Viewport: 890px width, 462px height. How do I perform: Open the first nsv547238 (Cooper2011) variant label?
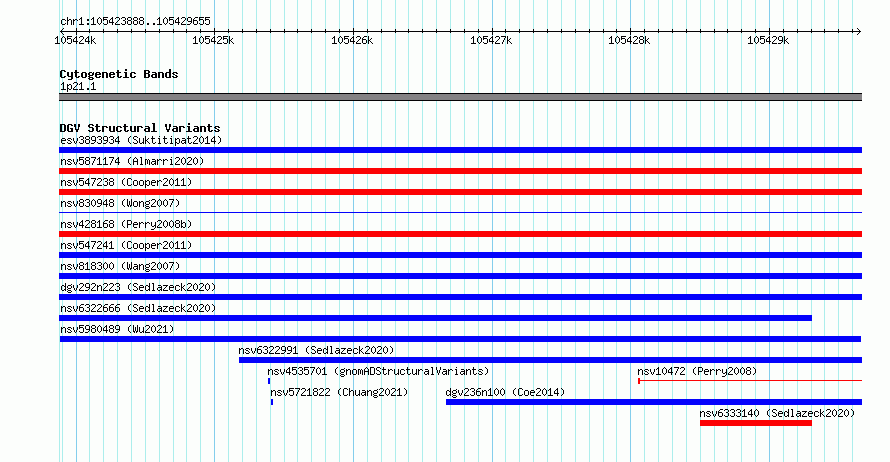coord(126,182)
